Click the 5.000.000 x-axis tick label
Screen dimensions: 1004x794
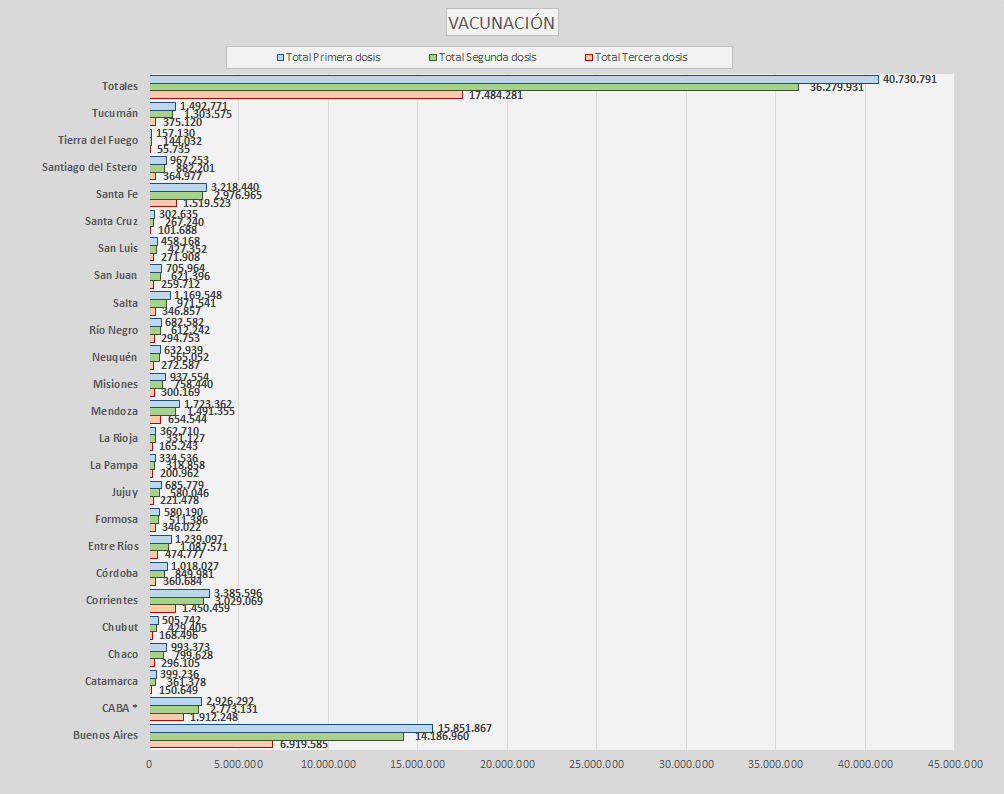[238, 764]
